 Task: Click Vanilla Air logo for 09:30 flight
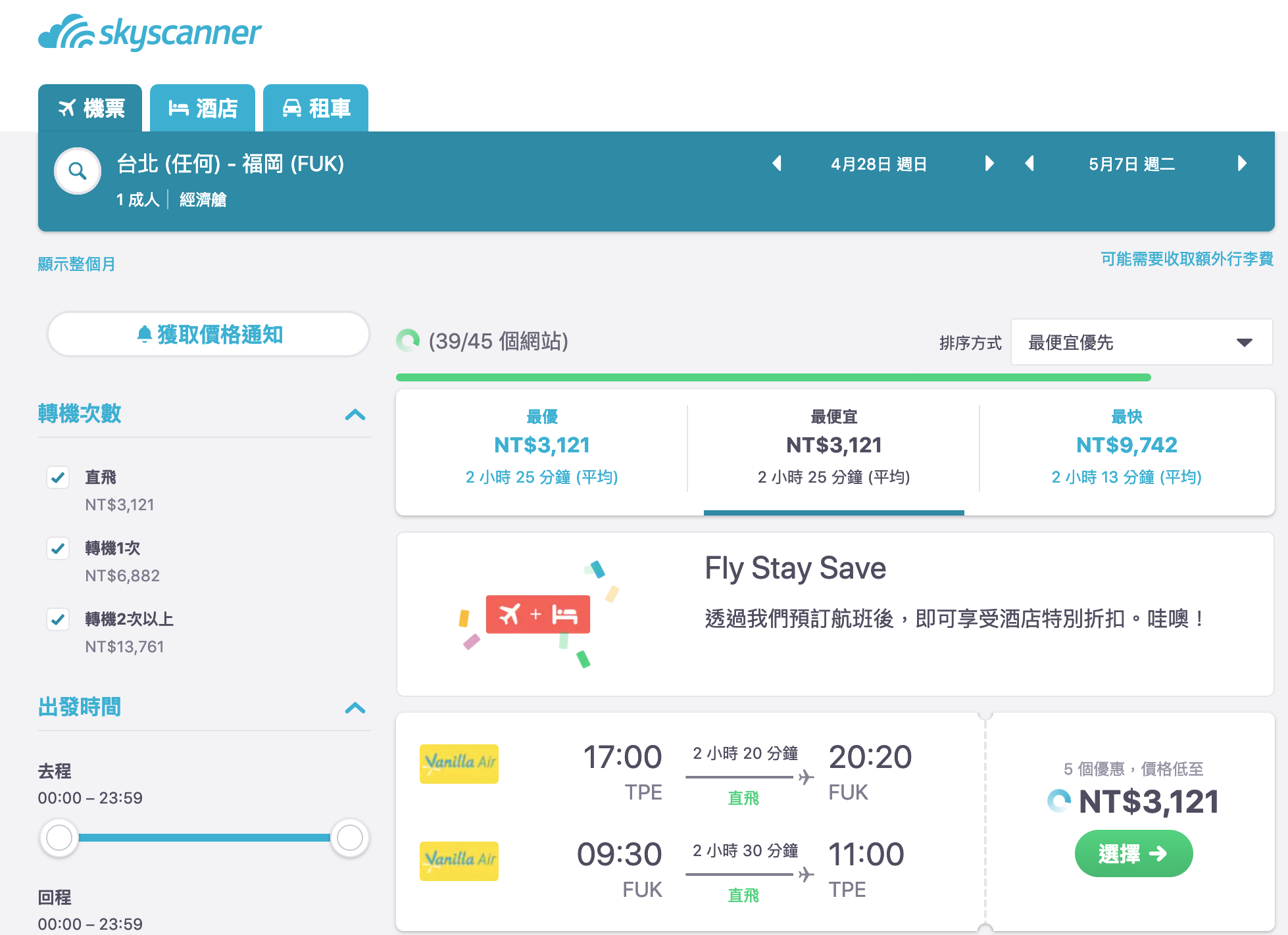[x=459, y=861]
